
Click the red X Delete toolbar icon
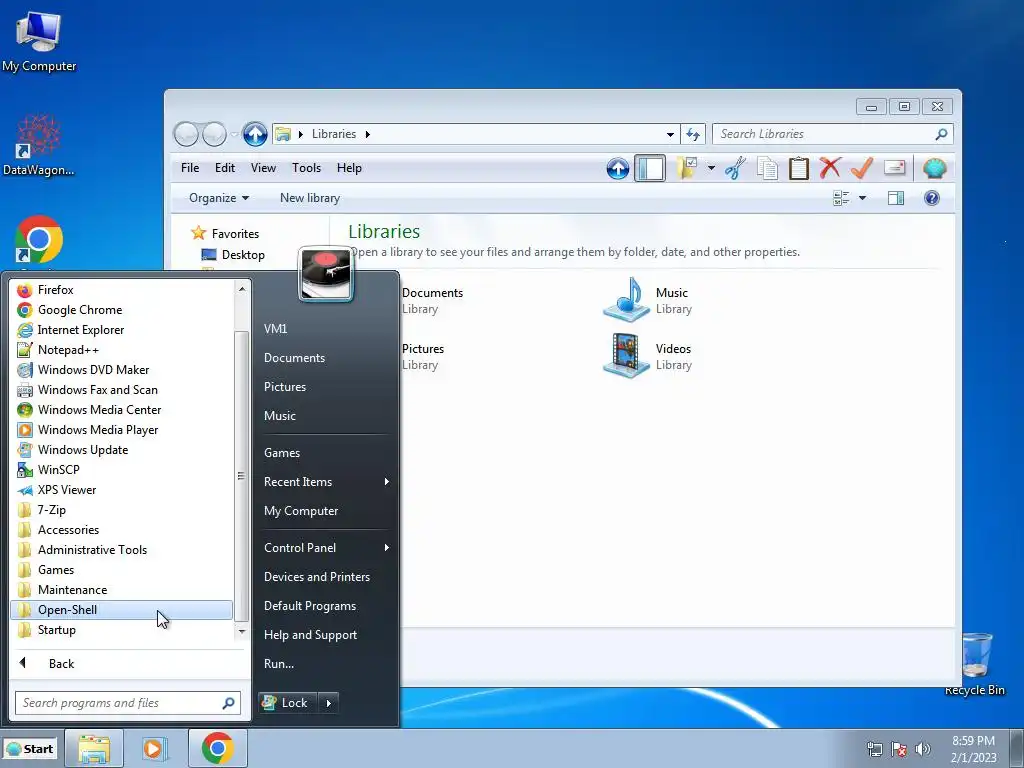click(x=830, y=168)
